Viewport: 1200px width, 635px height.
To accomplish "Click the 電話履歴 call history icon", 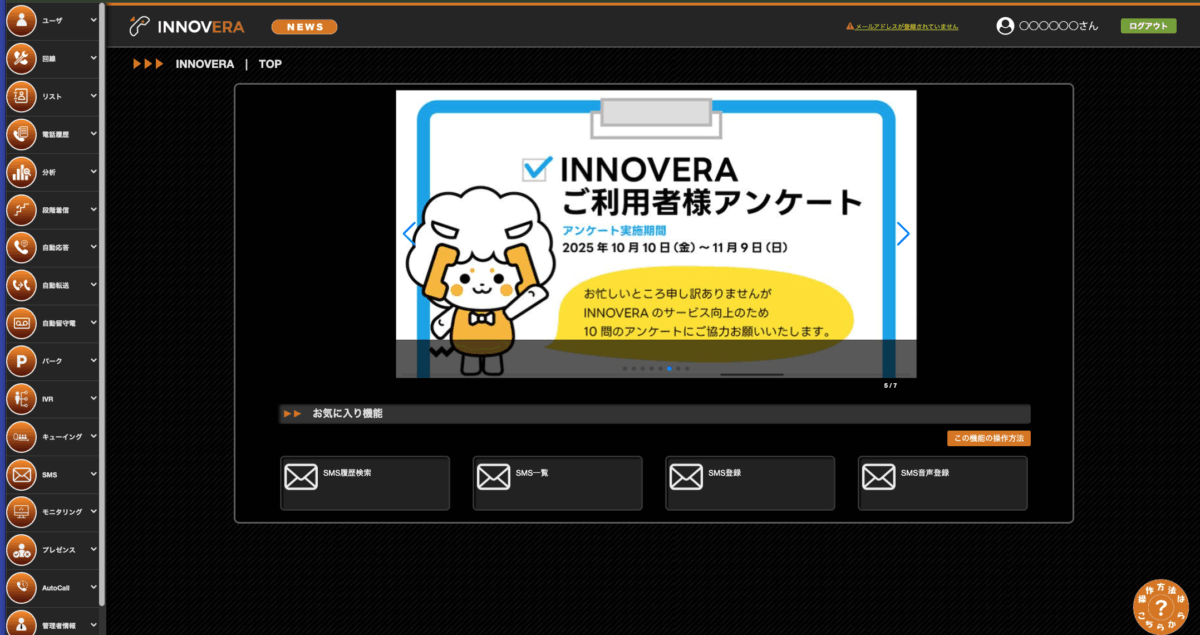I will coord(21,134).
